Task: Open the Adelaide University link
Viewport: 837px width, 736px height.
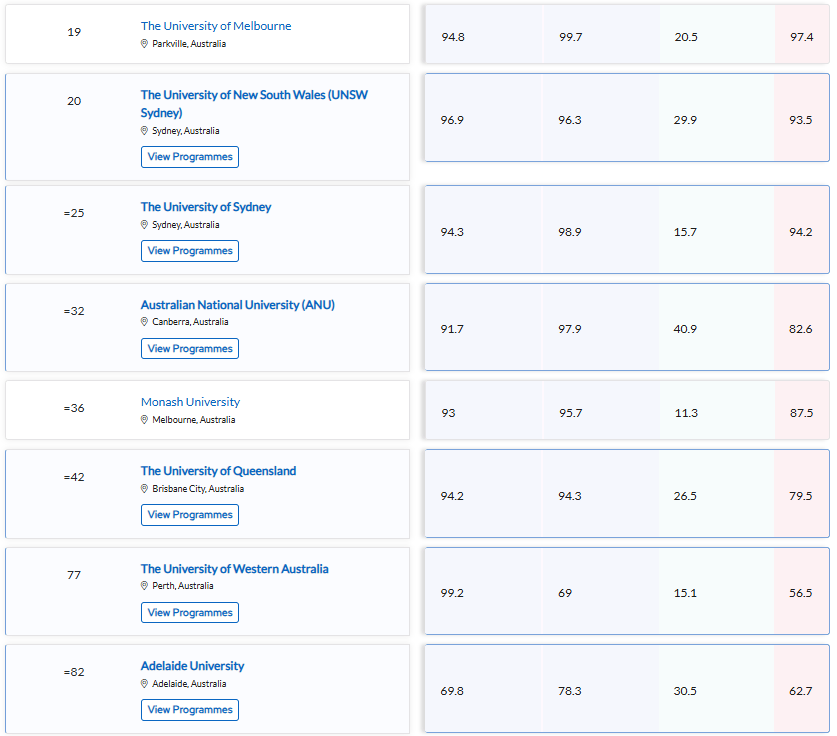Action: point(192,666)
